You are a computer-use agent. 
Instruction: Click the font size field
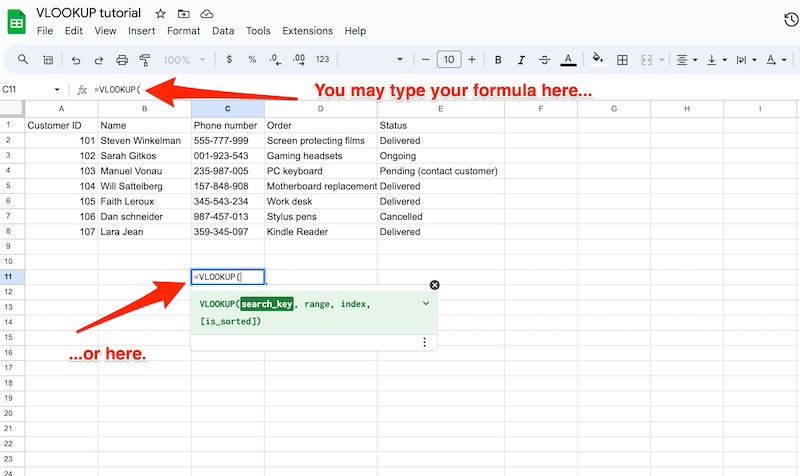(449, 59)
